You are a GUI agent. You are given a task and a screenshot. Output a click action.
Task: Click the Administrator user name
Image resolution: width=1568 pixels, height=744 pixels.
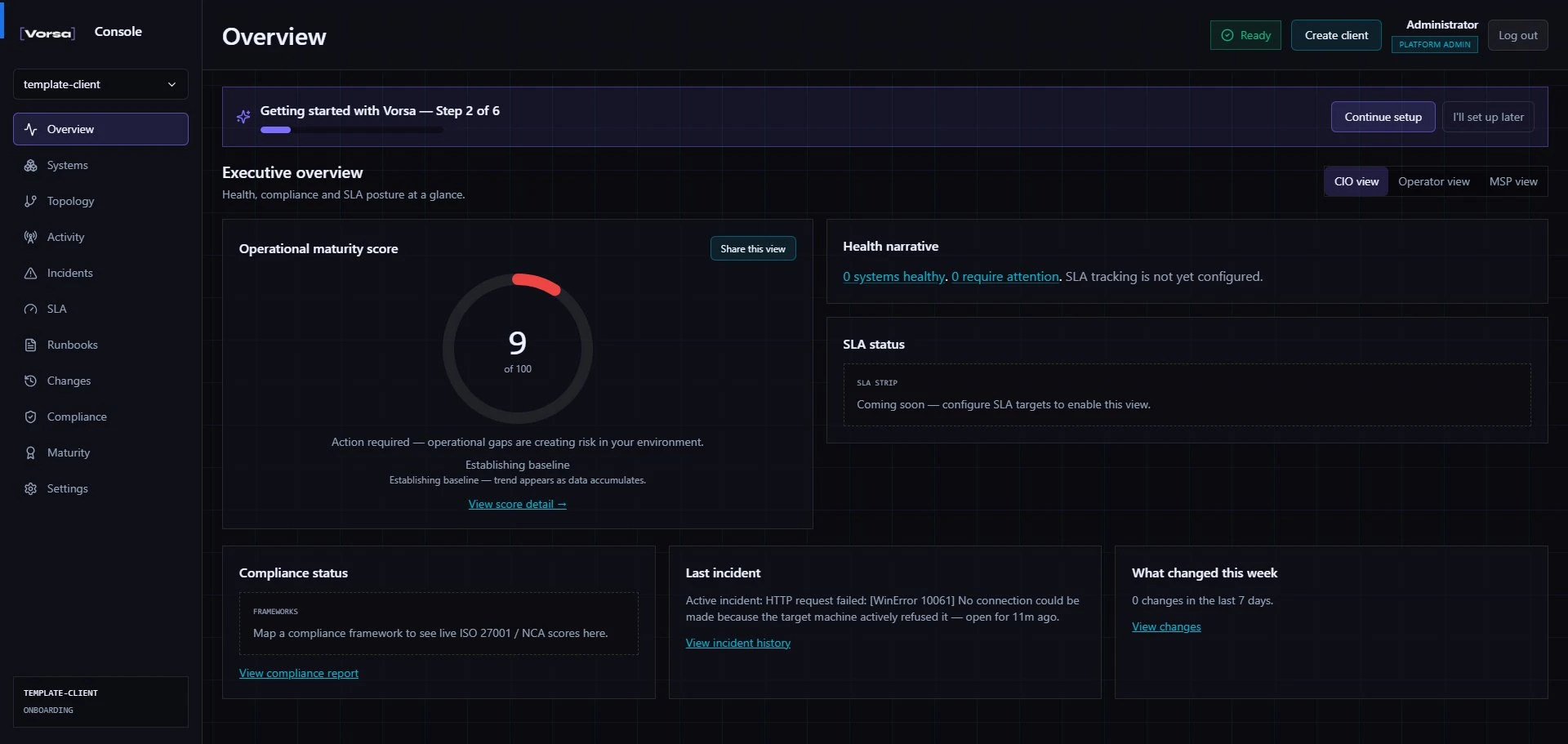(1441, 25)
